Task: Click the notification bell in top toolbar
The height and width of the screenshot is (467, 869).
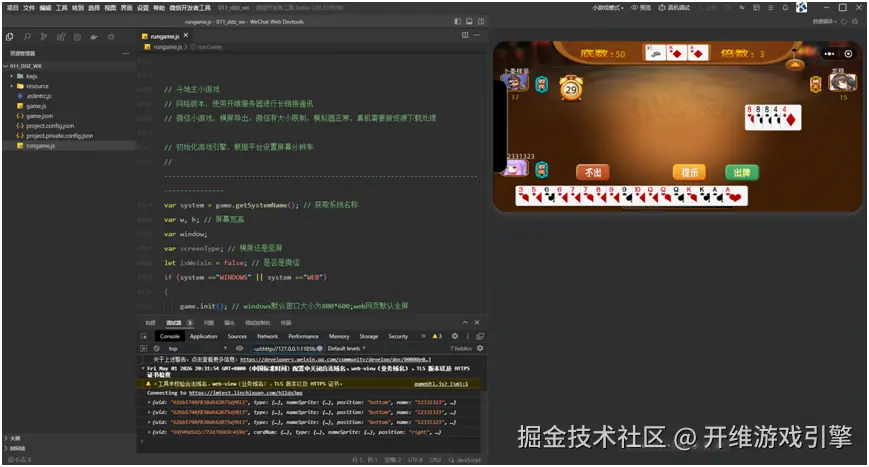Action: pyautogui.click(x=785, y=8)
